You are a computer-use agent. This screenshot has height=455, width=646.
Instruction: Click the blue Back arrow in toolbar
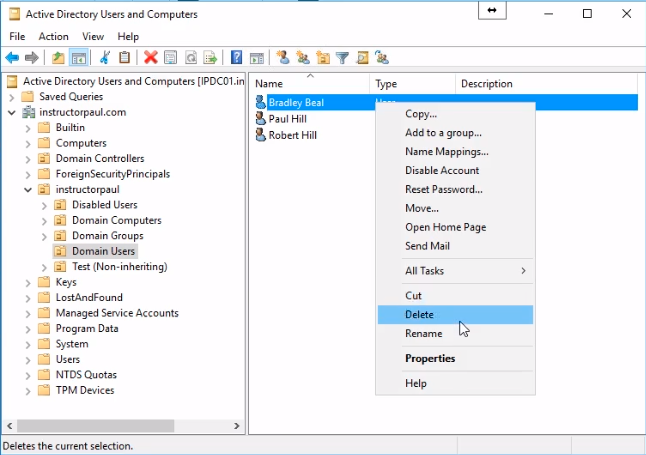(x=12, y=58)
